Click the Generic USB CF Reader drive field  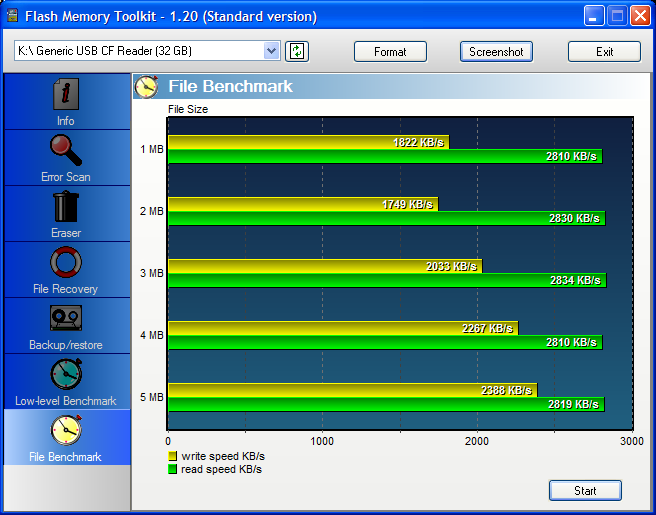[140, 51]
